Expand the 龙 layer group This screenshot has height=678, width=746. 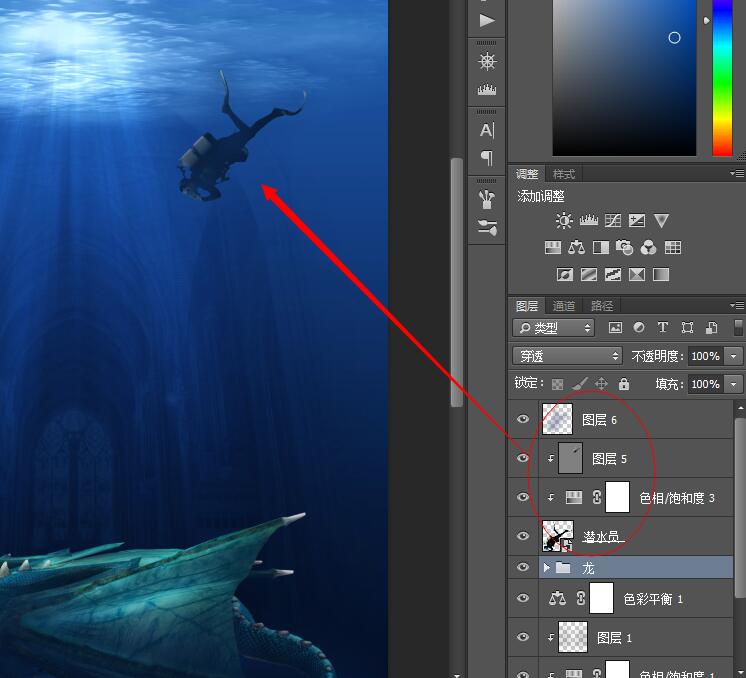click(547, 568)
